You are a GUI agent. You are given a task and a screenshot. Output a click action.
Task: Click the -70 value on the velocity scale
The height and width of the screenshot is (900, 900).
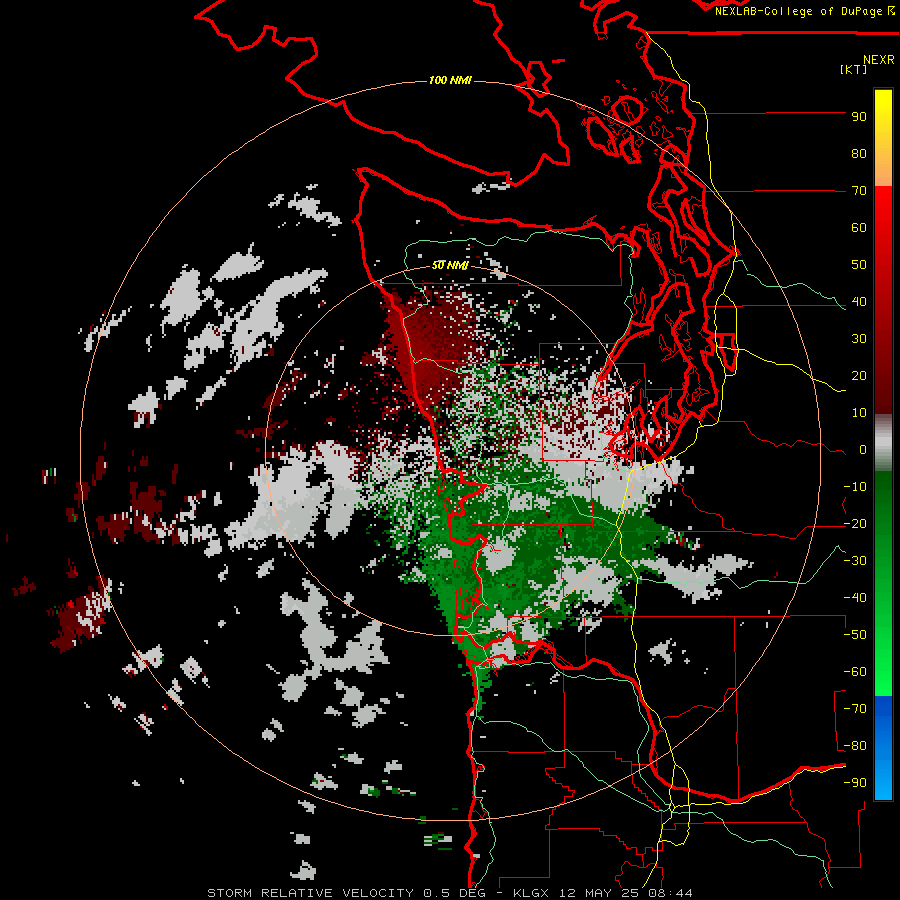tap(855, 709)
